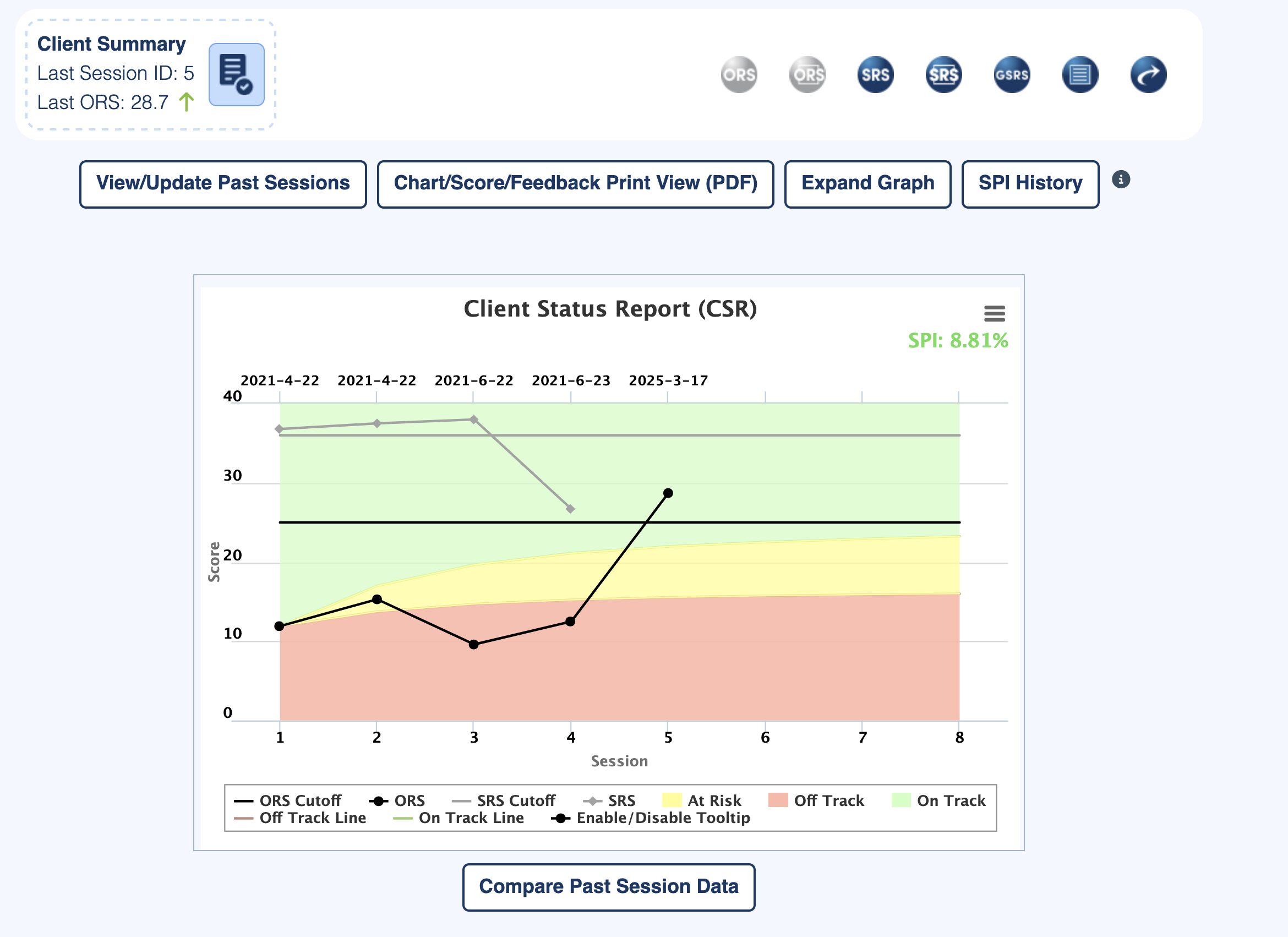This screenshot has width=1288, height=937.
Task: Click the info icon beside SPI History
Action: (x=1121, y=180)
